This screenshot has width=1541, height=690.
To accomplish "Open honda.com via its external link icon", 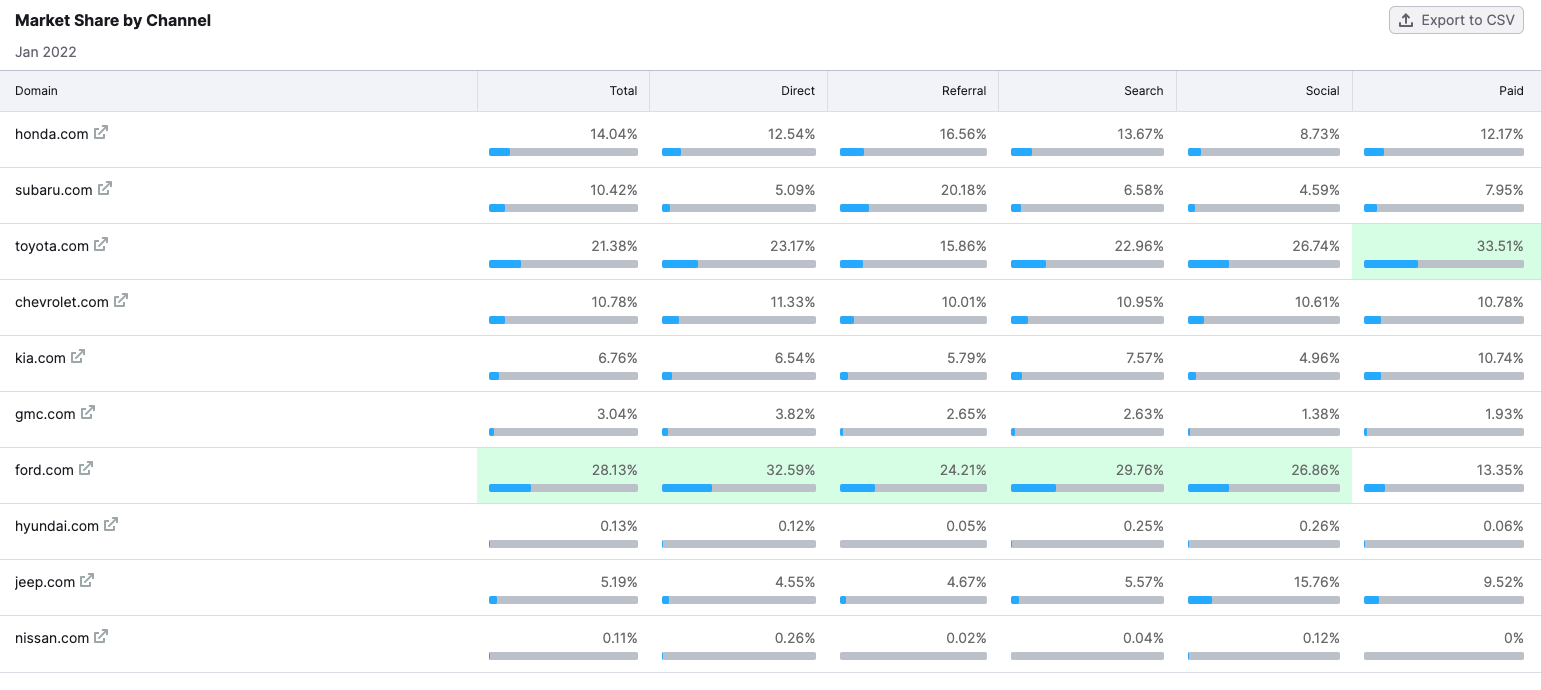I will pyautogui.click(x=100, y=132).
